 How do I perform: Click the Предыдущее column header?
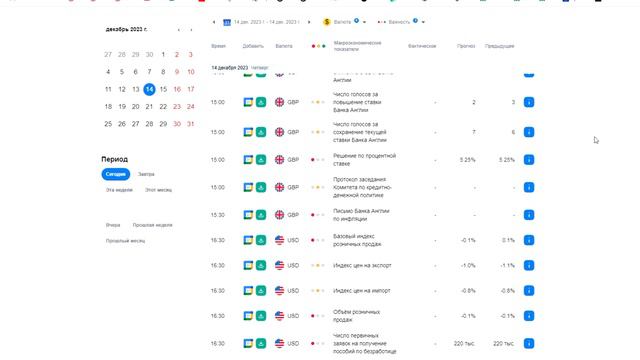(x=500, y=46)
